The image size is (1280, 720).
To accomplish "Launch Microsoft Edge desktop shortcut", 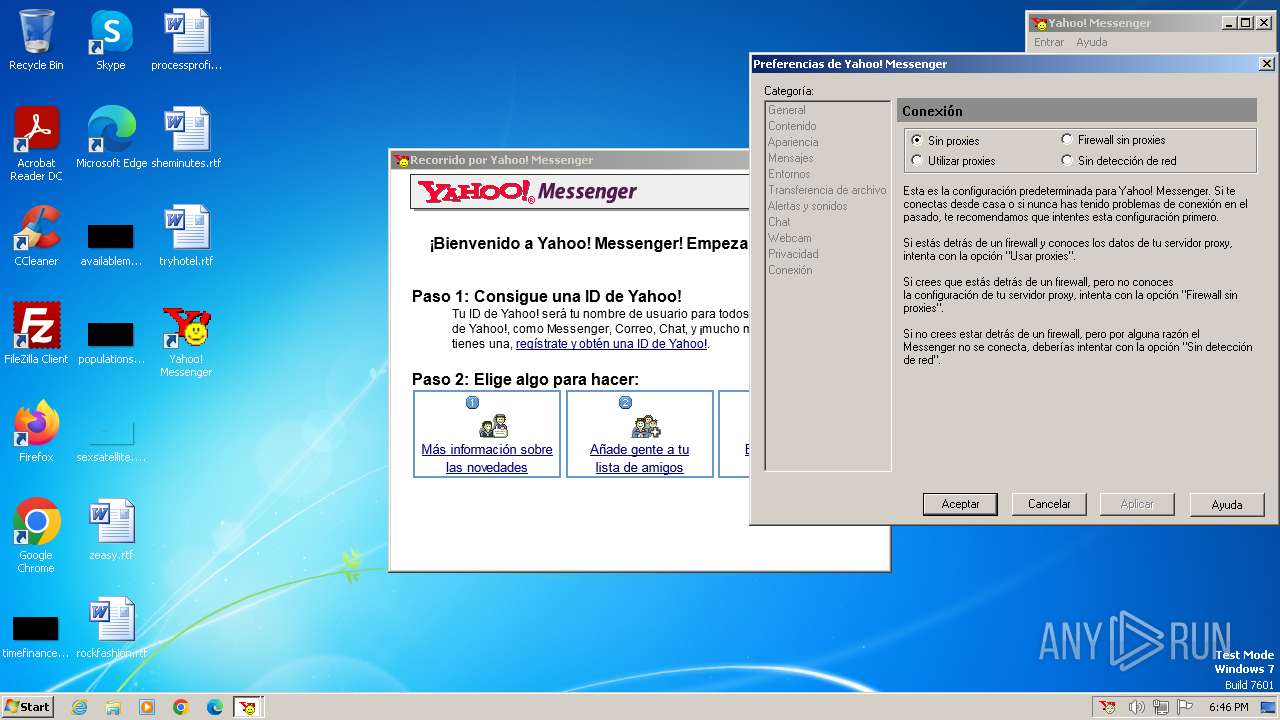I will (111, 137).
